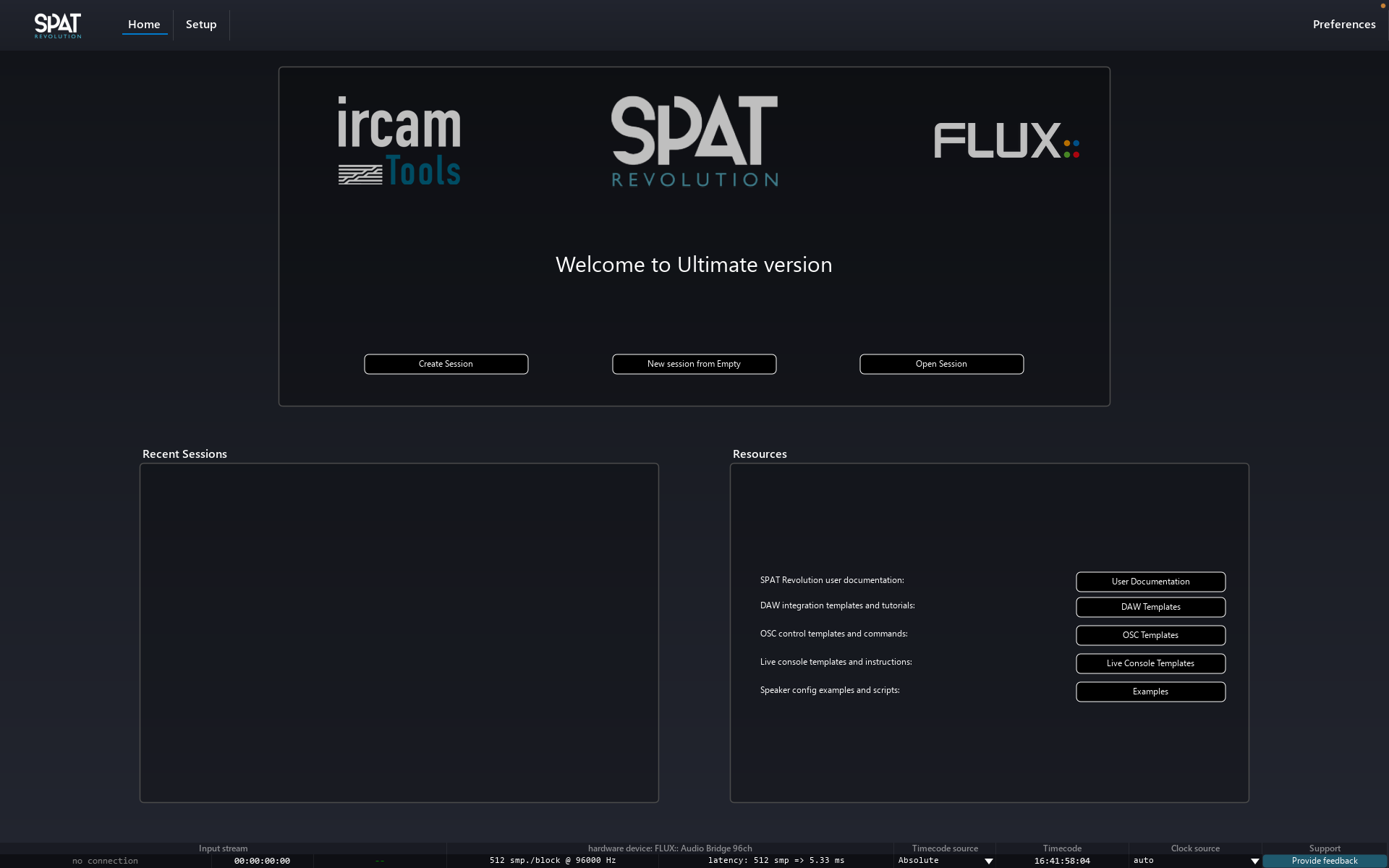The image size is (1389, 868).
Task: Open User Documentation
Action: pos(1150,582)
